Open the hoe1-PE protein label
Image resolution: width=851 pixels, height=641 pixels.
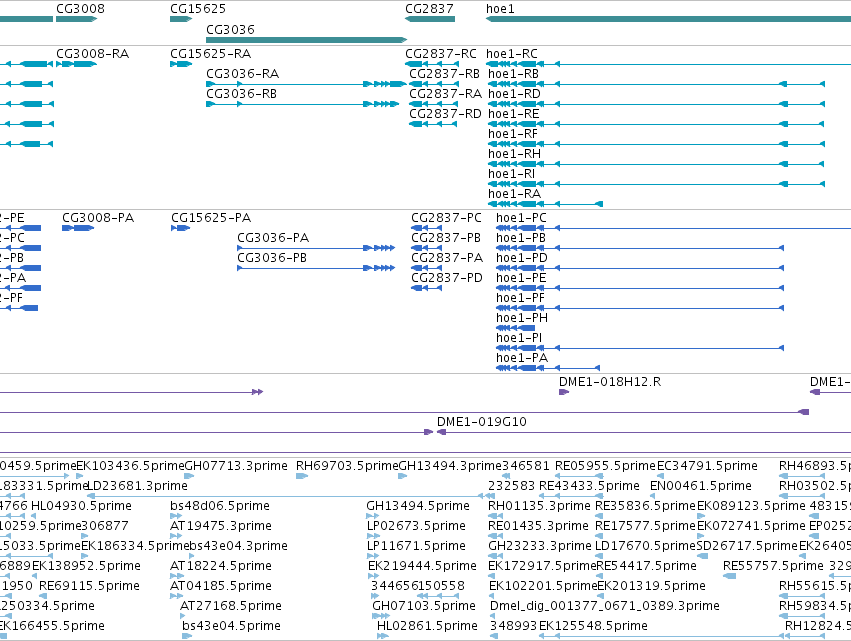pyautogui.click(x=521, y=278)
